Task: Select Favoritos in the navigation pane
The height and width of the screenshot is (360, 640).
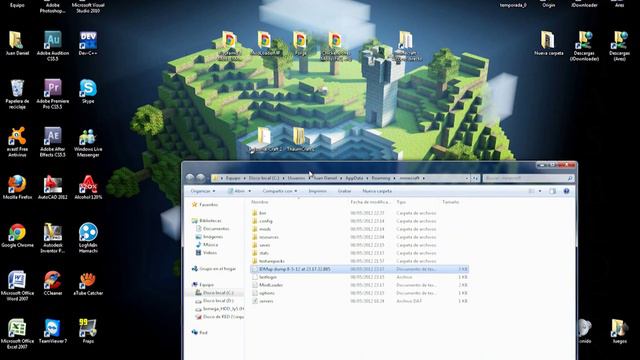Action: [208, 204]
